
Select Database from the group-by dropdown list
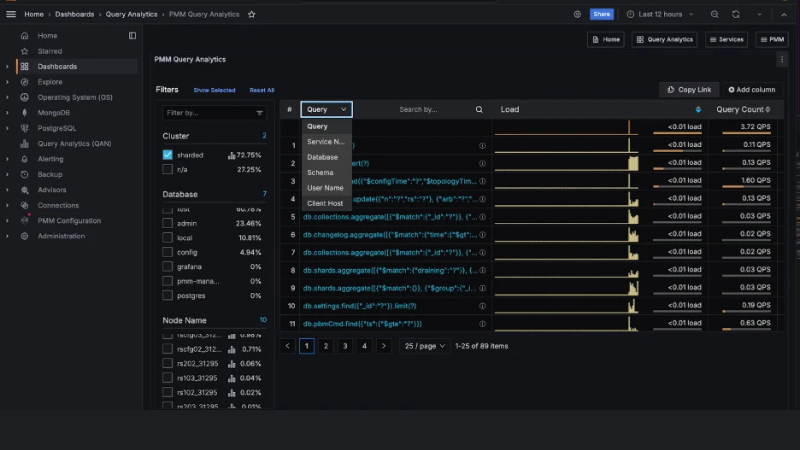point(322,157)
